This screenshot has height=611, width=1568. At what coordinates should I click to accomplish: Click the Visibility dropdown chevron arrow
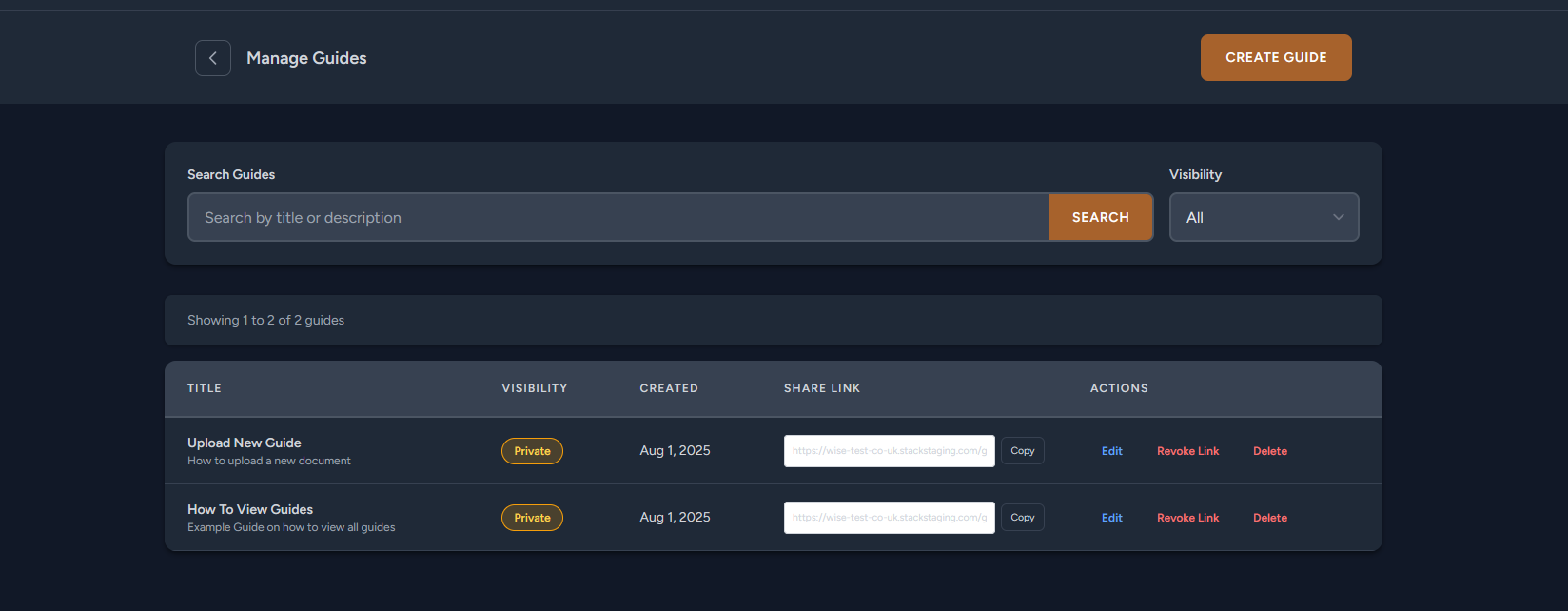coord(1338,218)
